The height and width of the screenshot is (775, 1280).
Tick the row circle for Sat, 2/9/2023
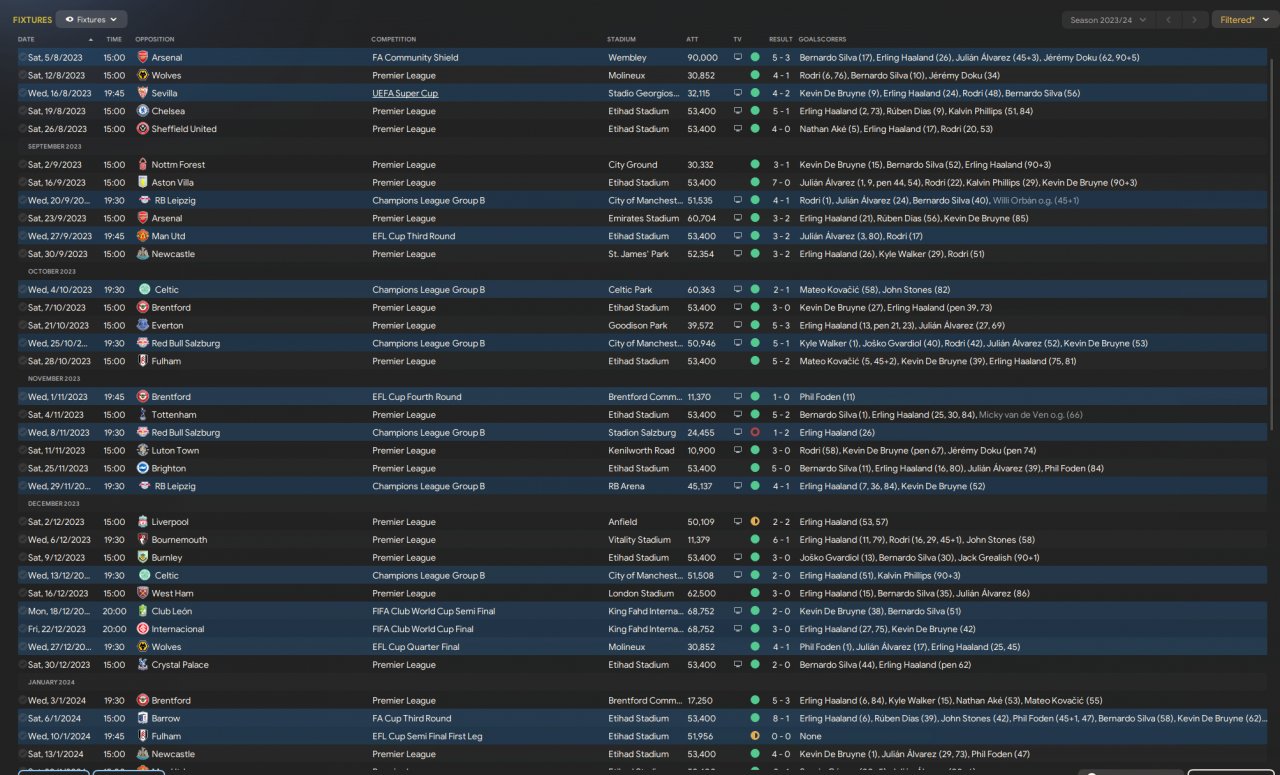[x=22, y=165]
